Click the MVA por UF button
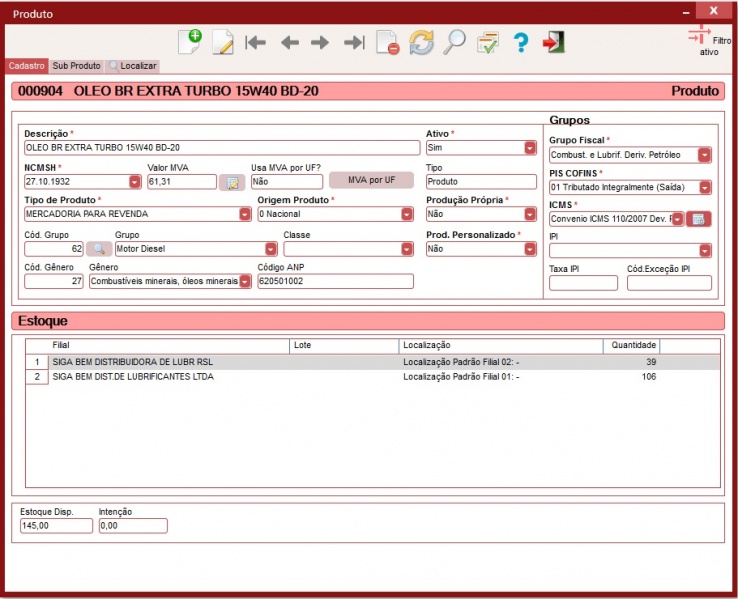 coord(371,180)
